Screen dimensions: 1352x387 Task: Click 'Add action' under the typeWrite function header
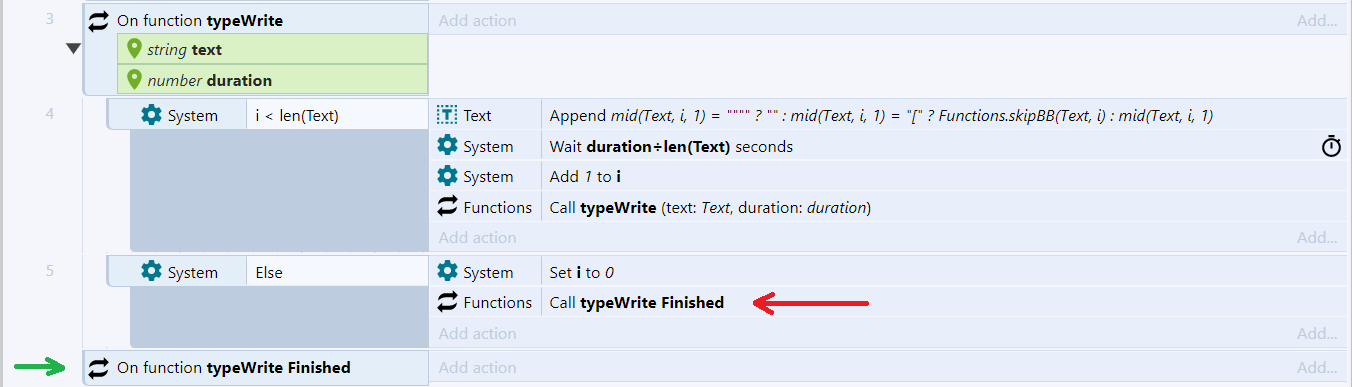(478, 20)
